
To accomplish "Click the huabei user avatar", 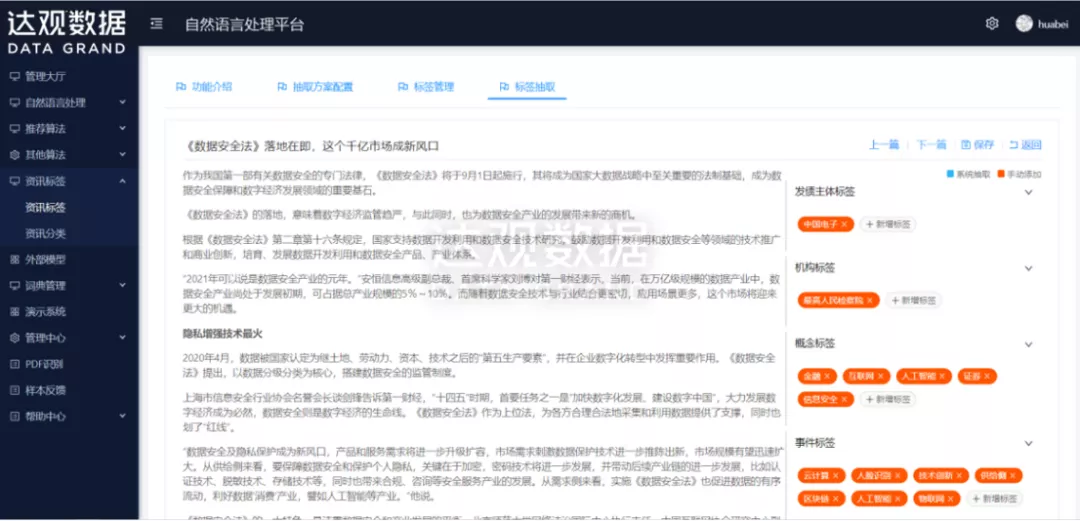I will (1023, 24).
